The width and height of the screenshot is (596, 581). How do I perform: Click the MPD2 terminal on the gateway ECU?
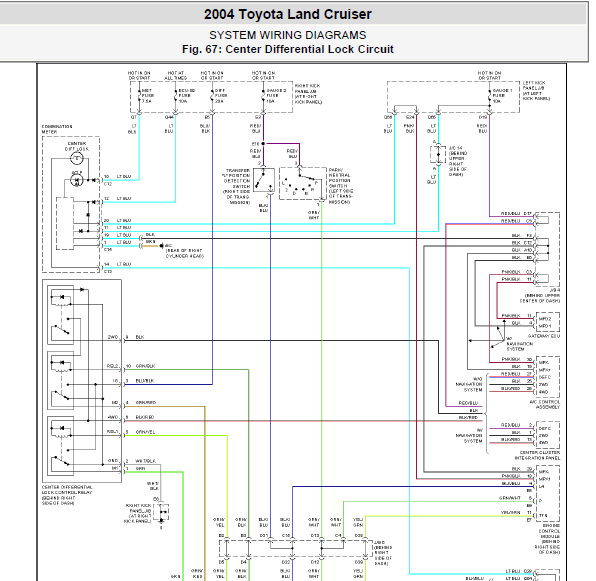coord(545,319)
